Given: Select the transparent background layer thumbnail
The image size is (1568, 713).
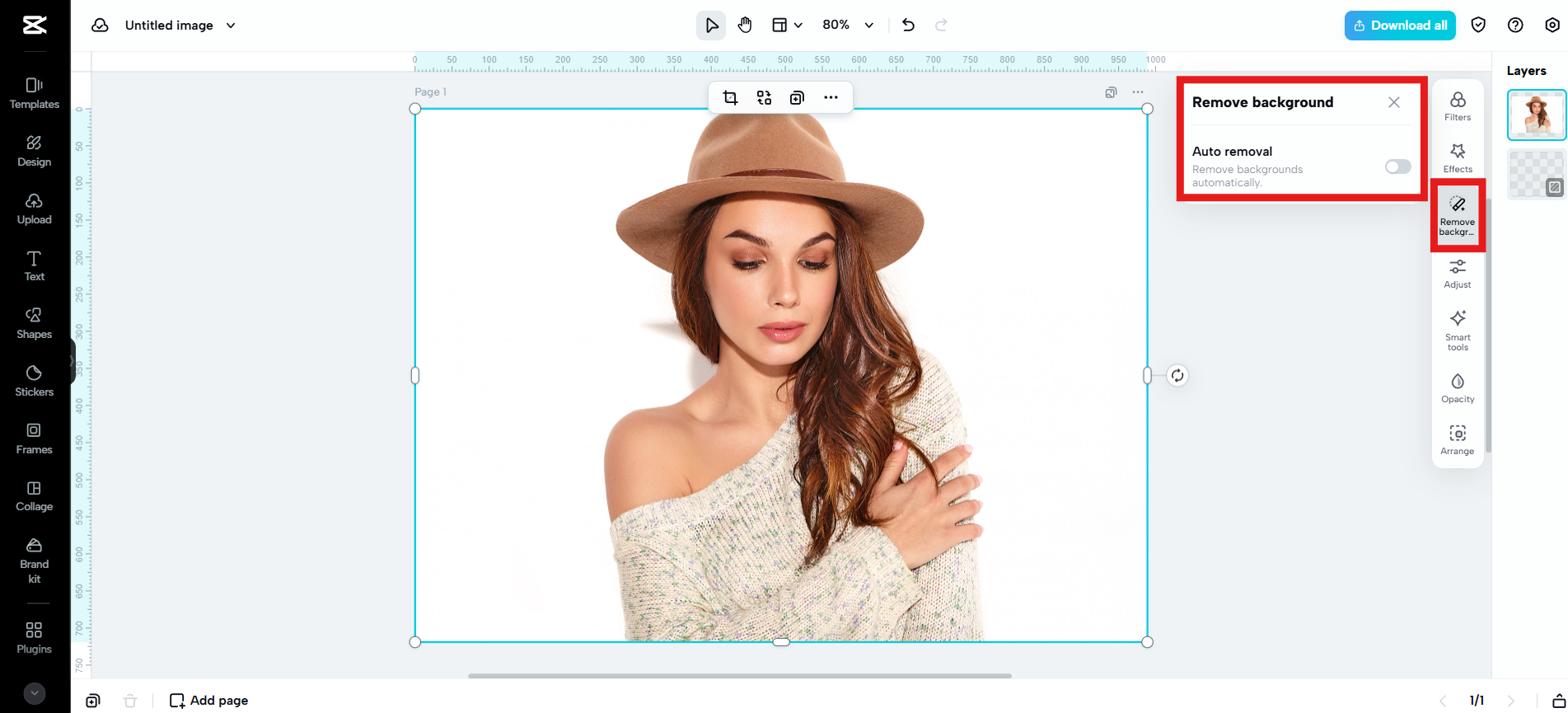Looking at the screenshot, I should tap(1537, 174).
